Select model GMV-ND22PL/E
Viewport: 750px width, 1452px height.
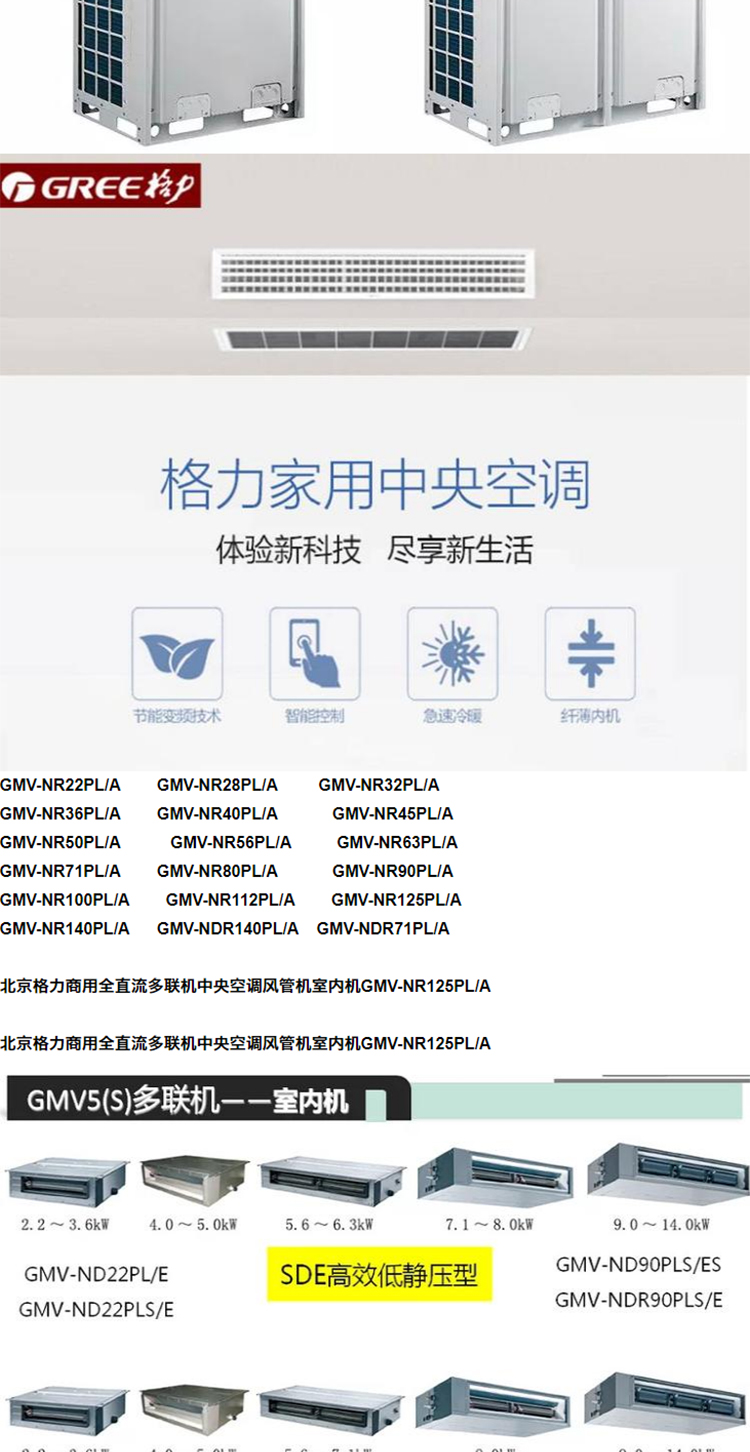tap(97, 1274)
